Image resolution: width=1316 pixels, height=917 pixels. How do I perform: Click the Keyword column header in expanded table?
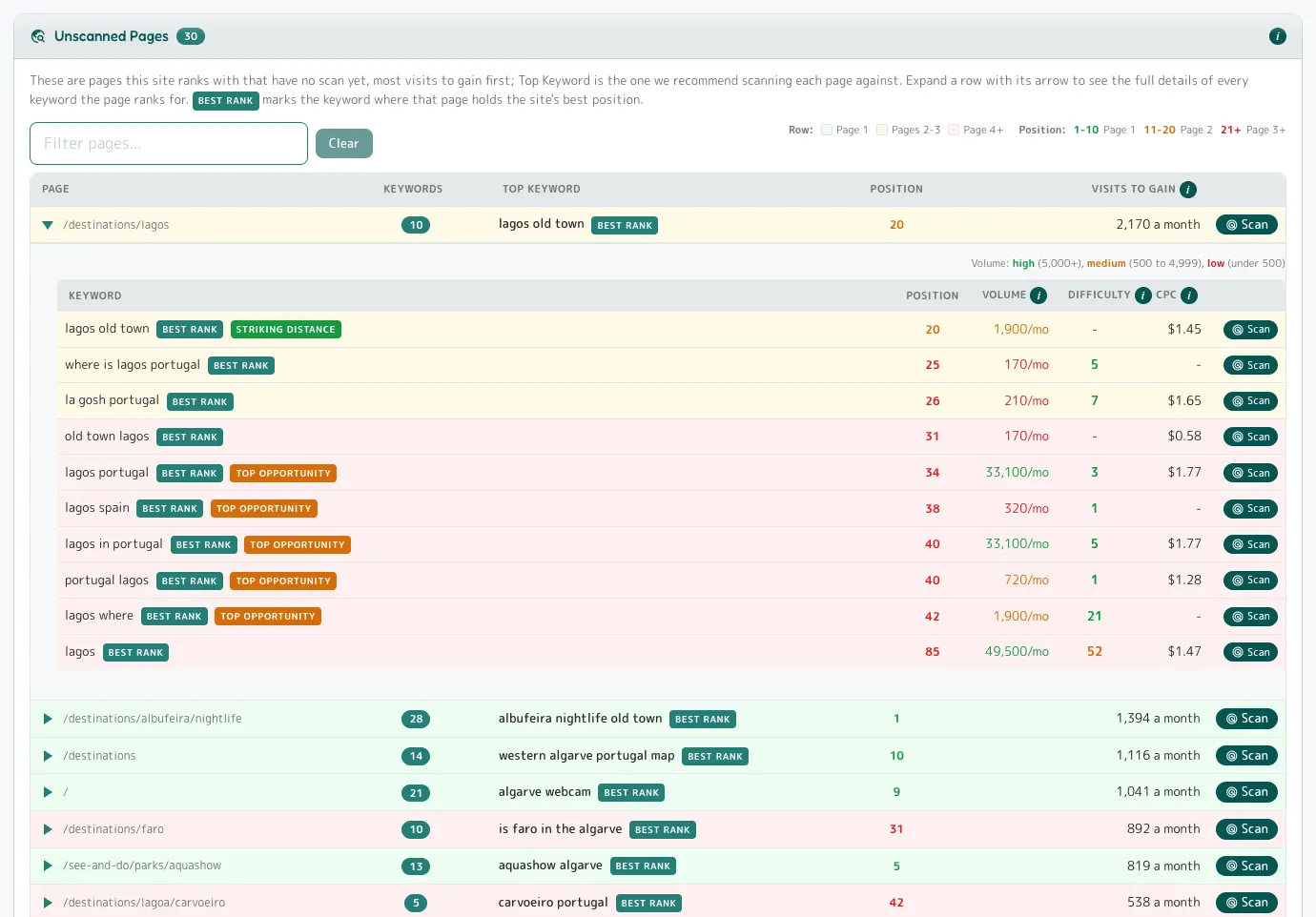tap(95, 296)
